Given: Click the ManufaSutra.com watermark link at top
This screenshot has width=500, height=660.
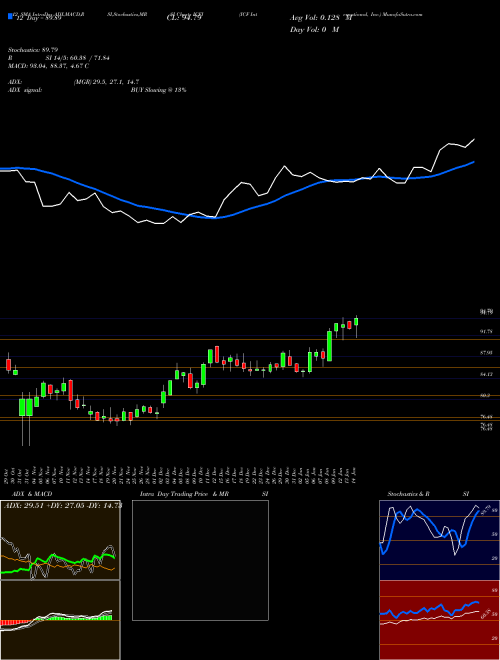Looking at the screenshot, I should (402, 14).
